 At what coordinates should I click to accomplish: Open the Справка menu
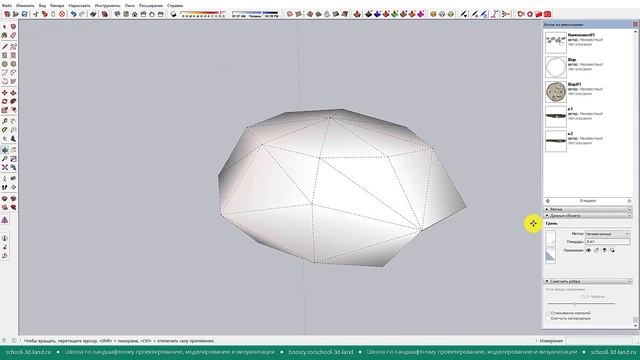pos(175,6)
